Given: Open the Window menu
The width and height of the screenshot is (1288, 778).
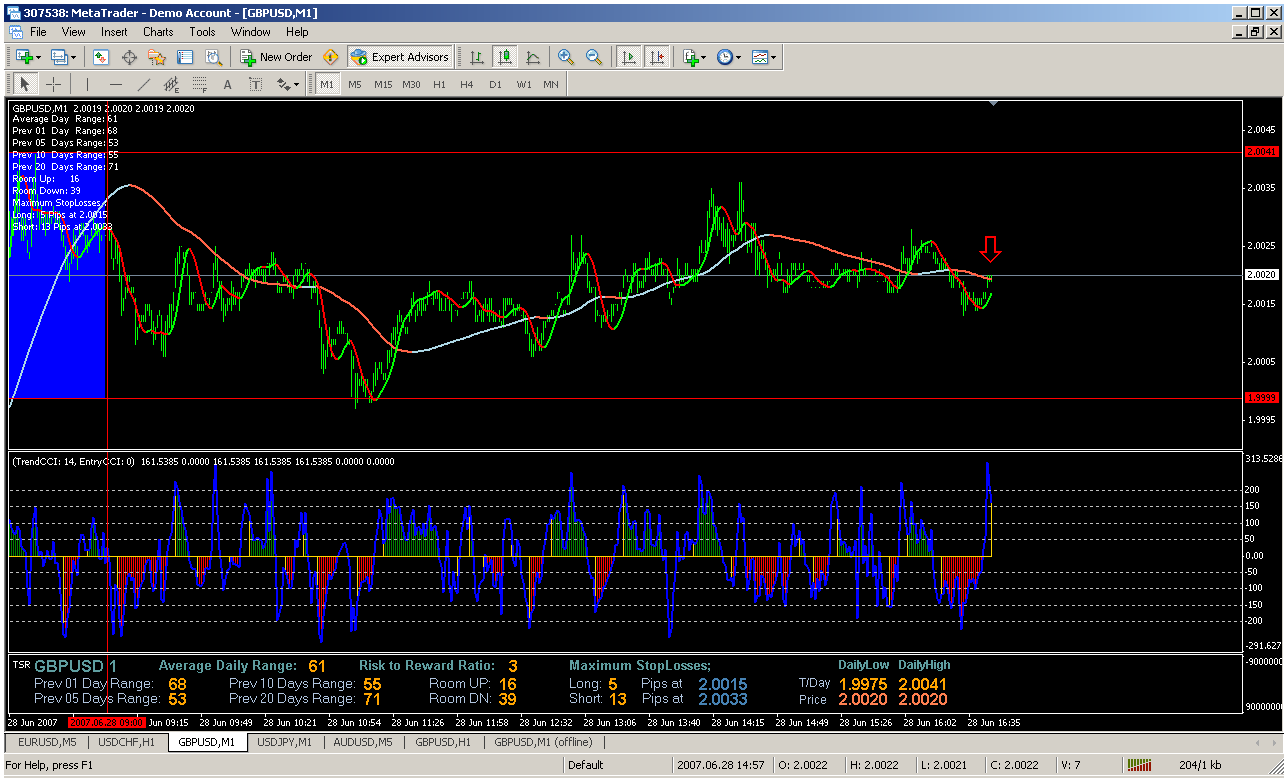Looking at the screenshot, I should pos(250,32).
